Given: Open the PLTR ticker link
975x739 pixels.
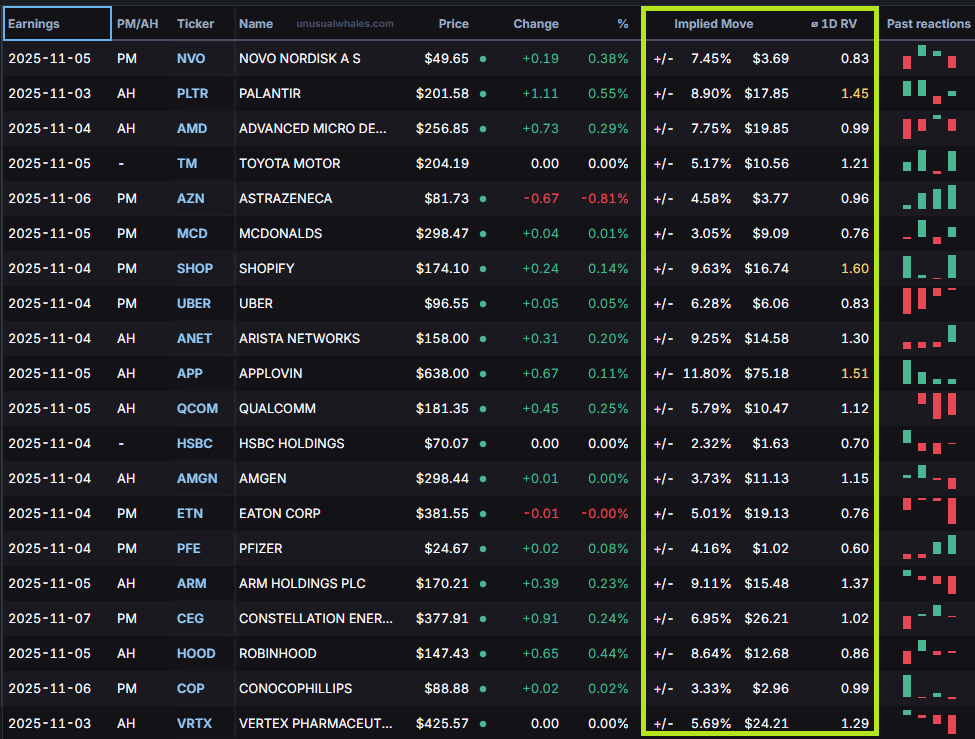Looking at the screenshot, I should click(192, 93).
